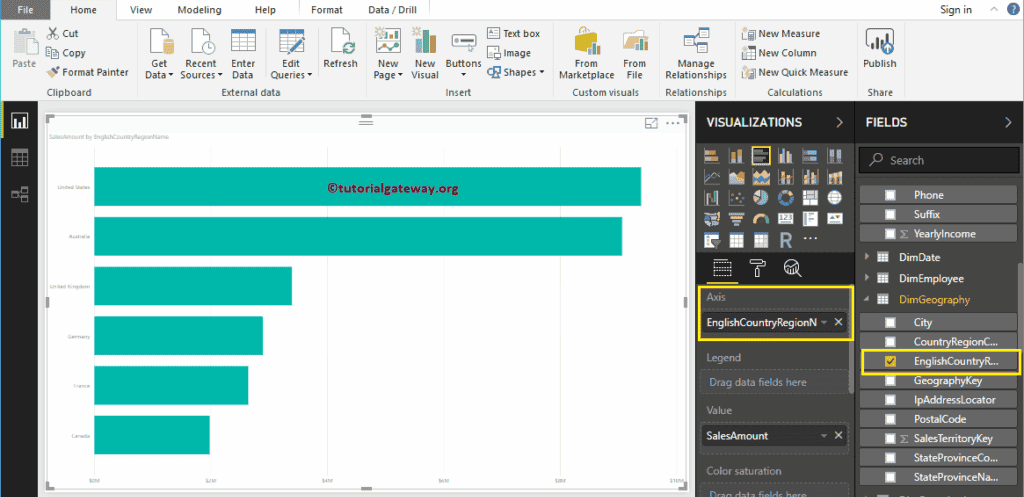Open the Get Data dropdown
The height and width of the screenshot is (497, 1024).
click(x=159, y=54)
